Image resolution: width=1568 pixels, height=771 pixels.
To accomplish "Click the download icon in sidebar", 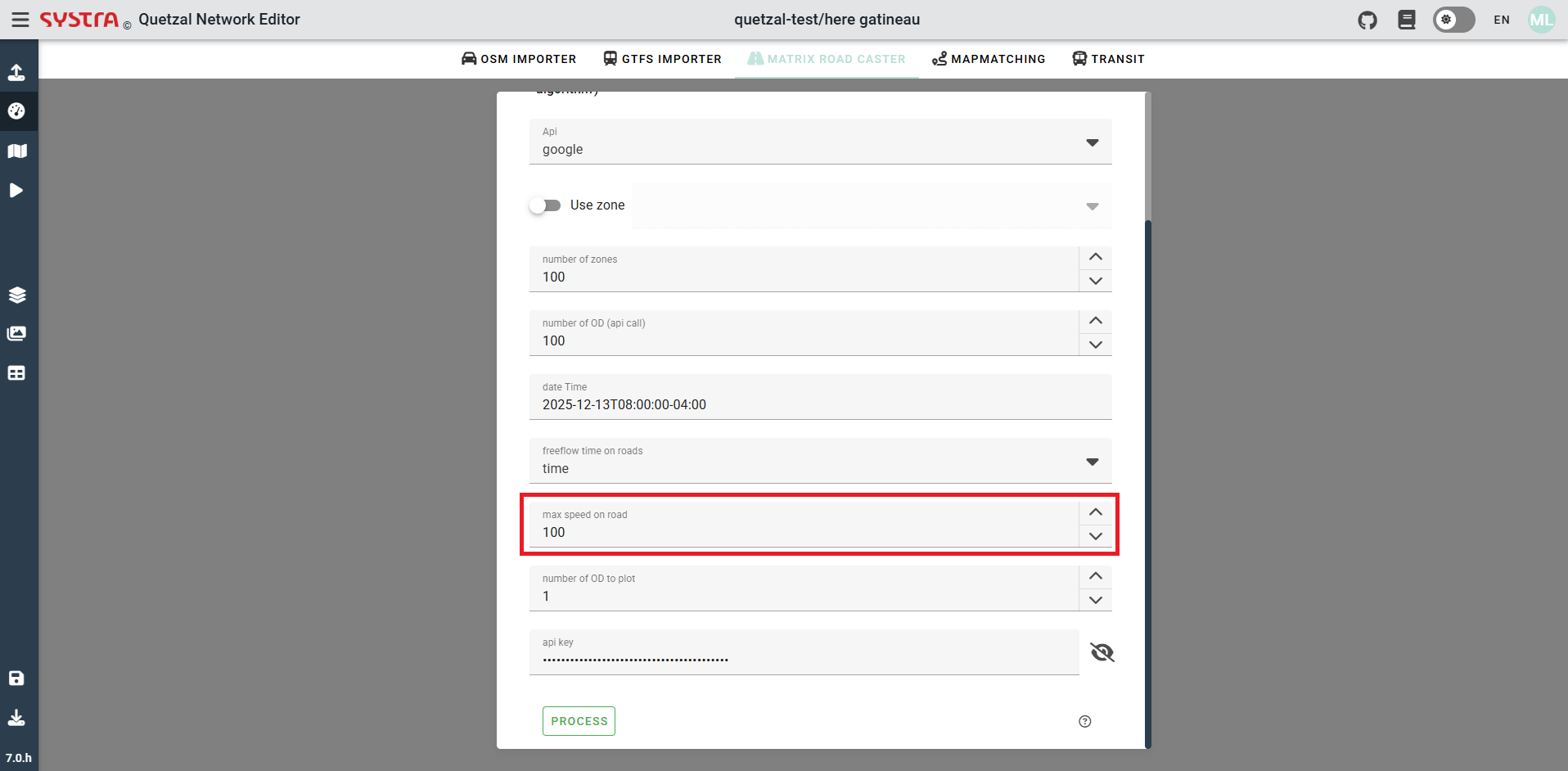I will (x=16, y=718).
